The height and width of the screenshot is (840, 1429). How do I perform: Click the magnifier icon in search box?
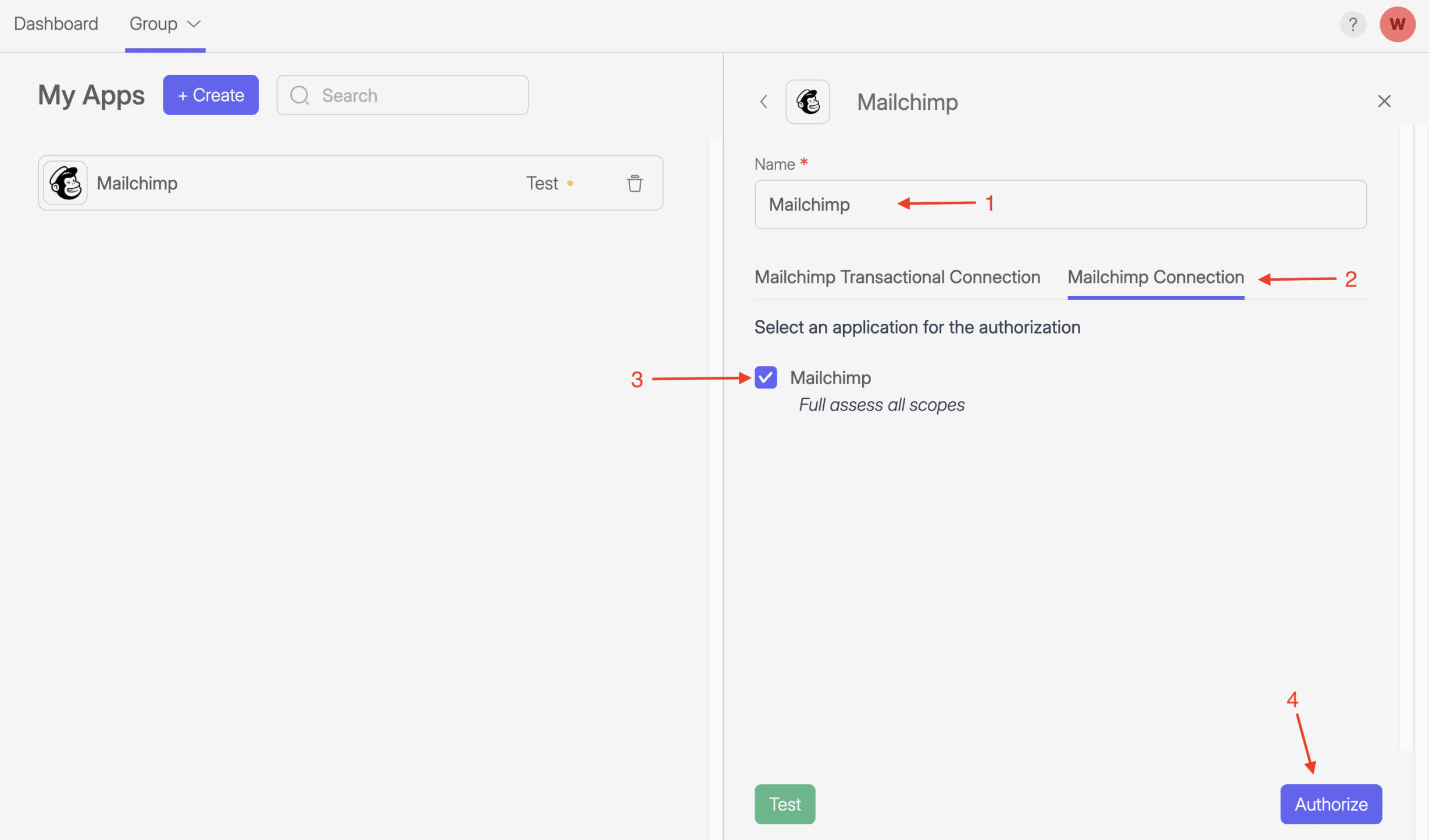[299, 95]
